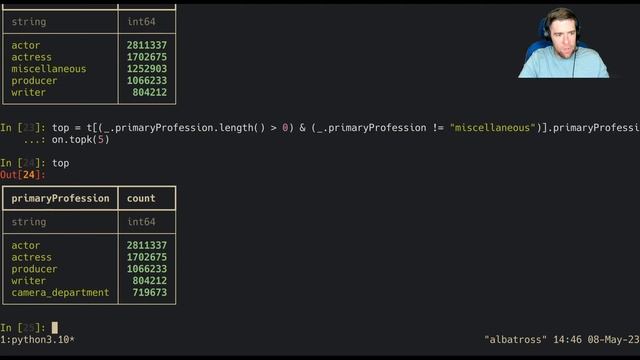Click the count column header in lower table
The image size is (640, 360).
[141, 198]
